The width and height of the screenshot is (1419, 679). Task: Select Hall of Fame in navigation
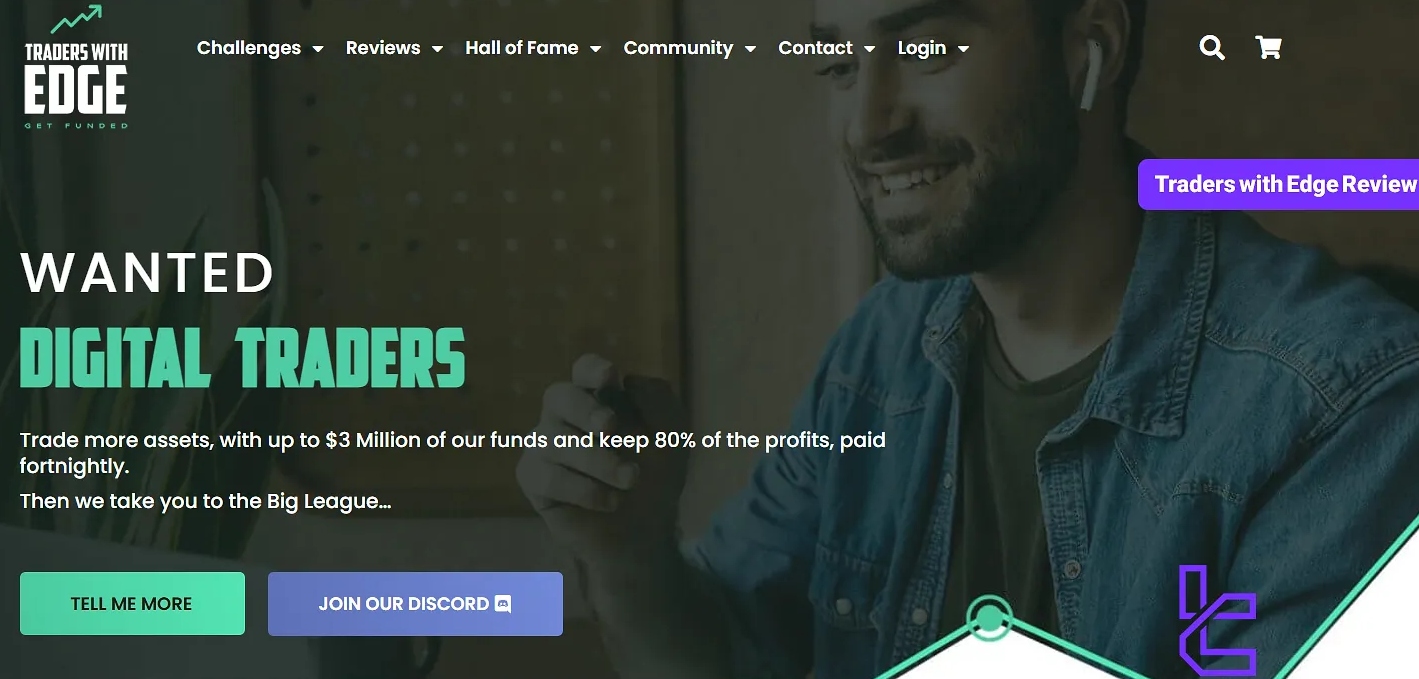[522, 48]
